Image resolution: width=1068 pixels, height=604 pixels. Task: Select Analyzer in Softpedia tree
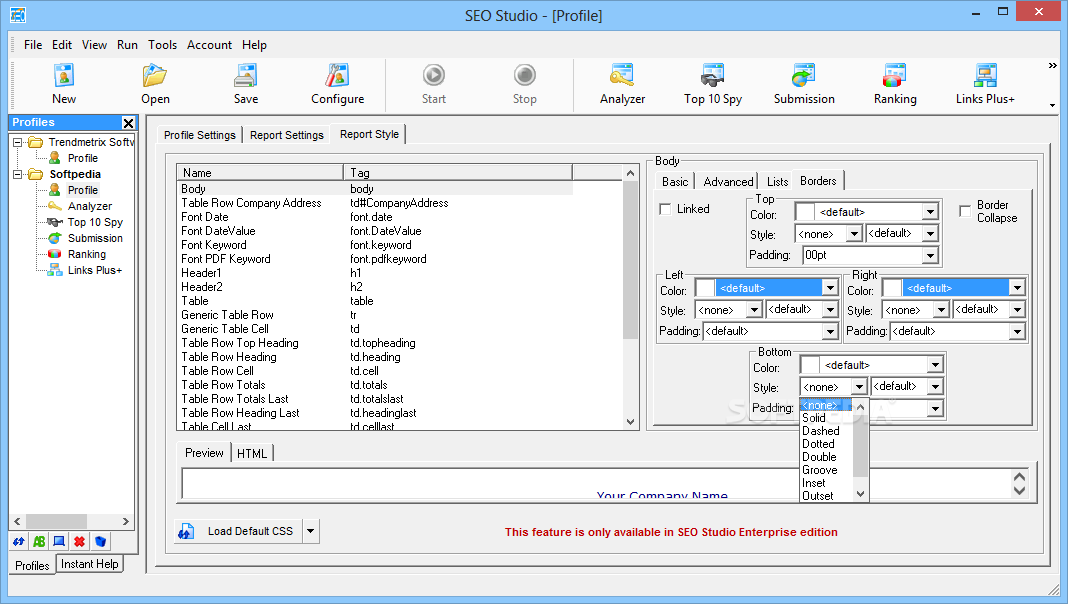tap(89, 206)
